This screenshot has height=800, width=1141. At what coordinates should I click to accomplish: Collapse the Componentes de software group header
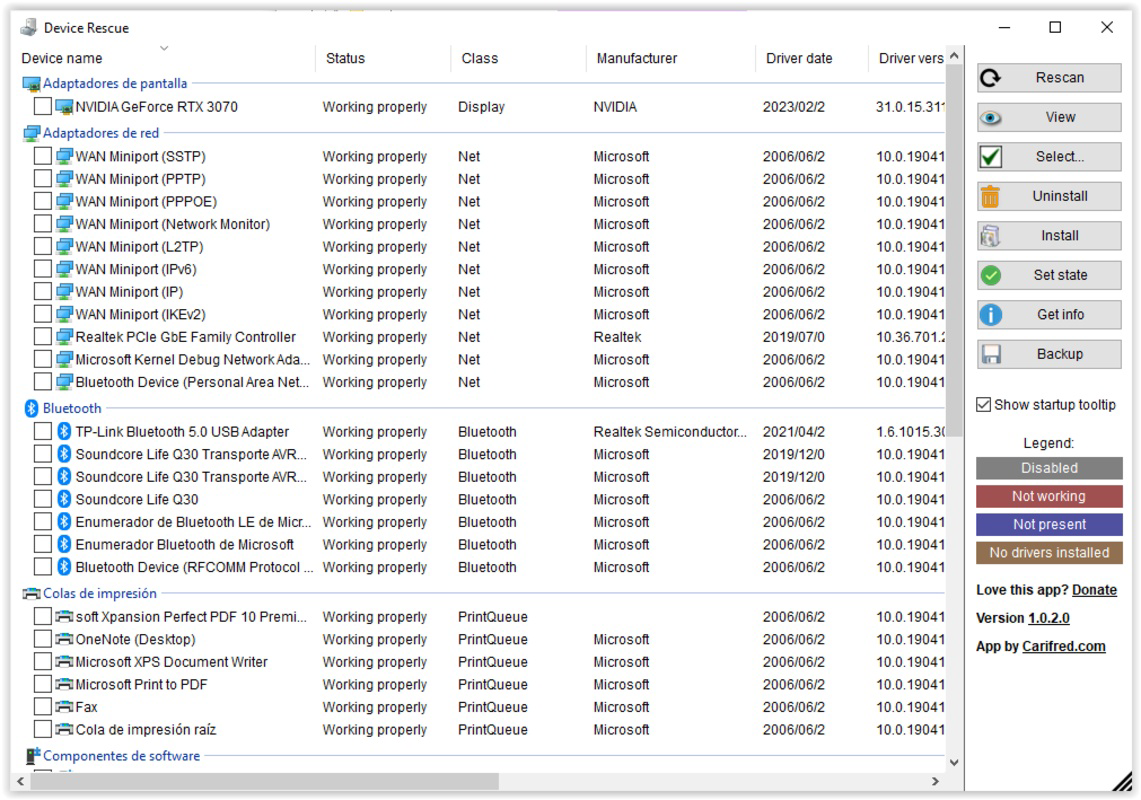click(122, 756)
